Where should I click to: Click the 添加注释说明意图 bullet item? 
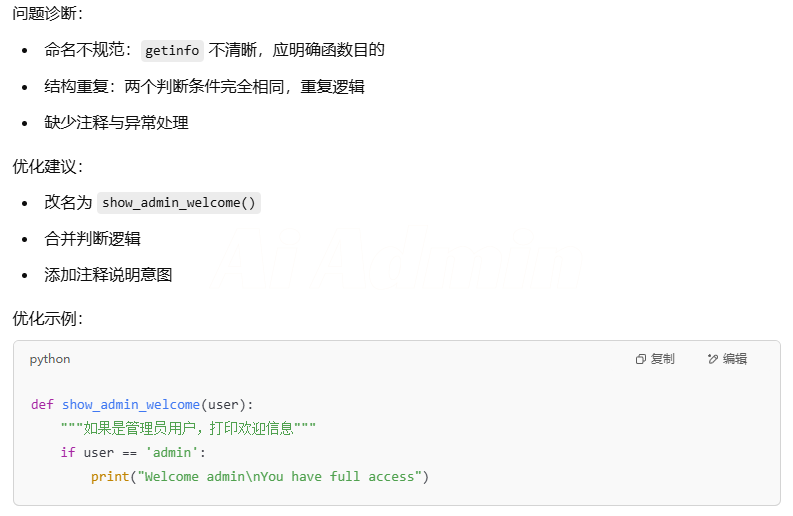click(108, 275)
